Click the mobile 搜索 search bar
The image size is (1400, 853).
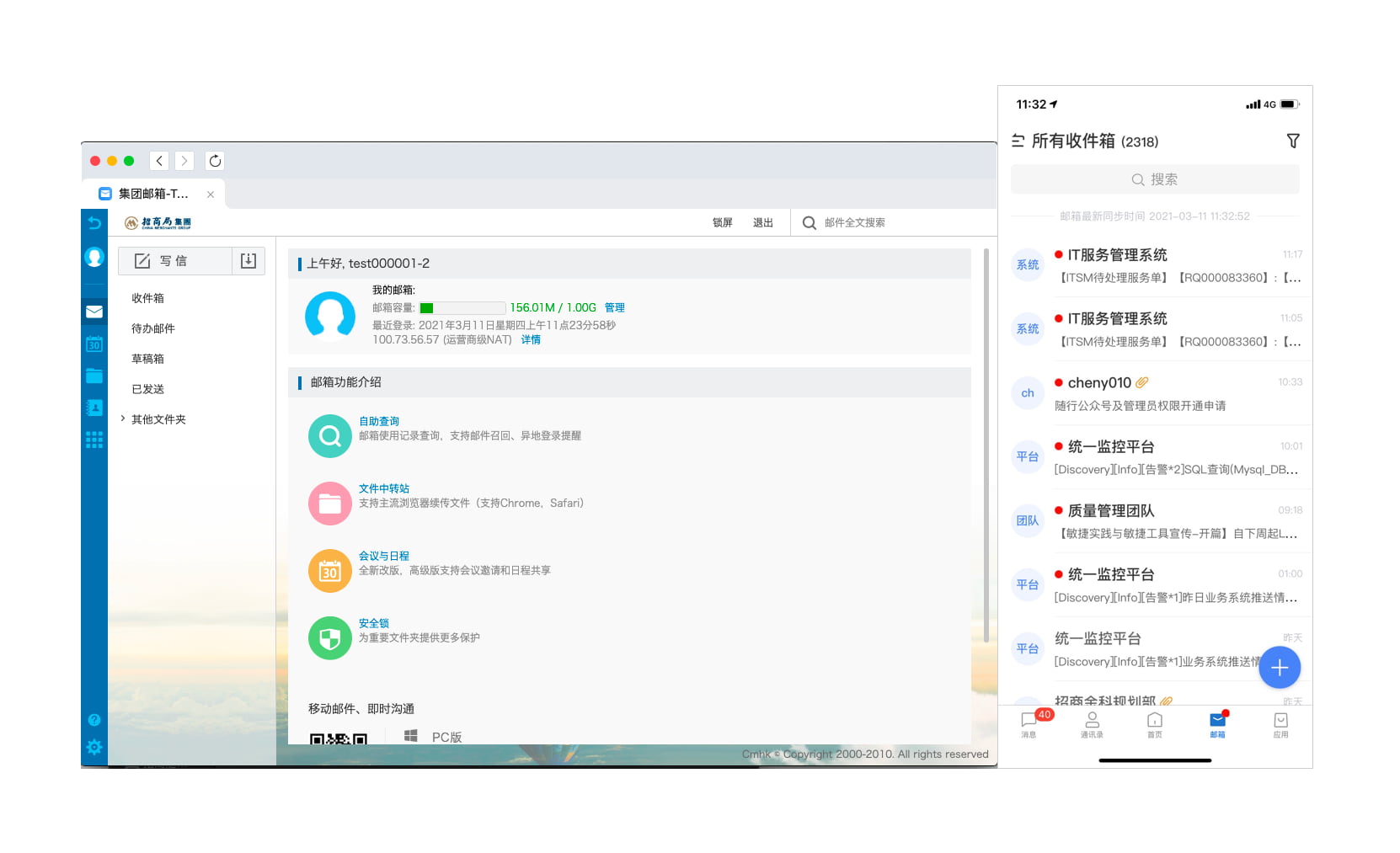[x=1155, y=179]
